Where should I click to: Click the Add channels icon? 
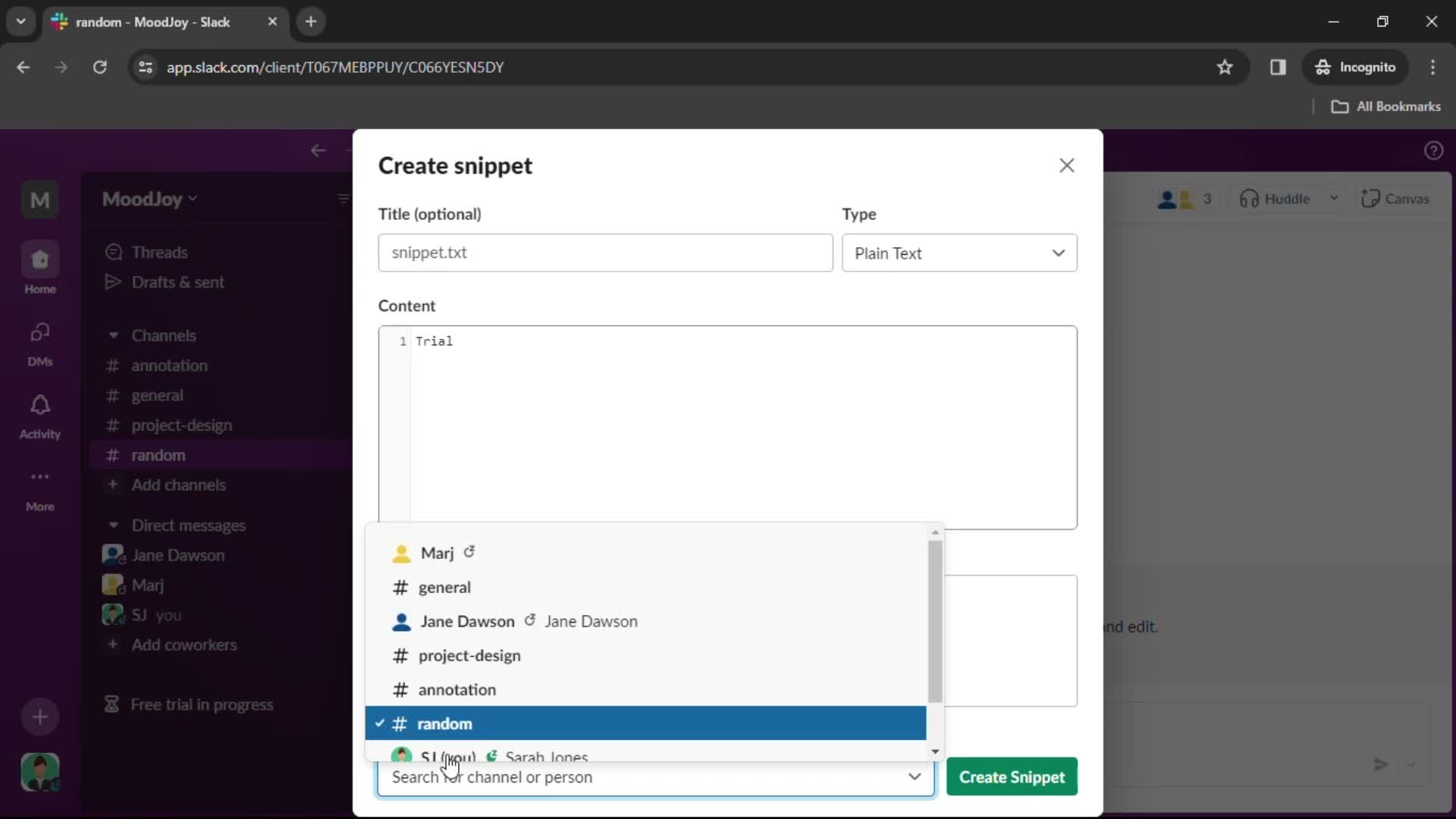(113, 485)
